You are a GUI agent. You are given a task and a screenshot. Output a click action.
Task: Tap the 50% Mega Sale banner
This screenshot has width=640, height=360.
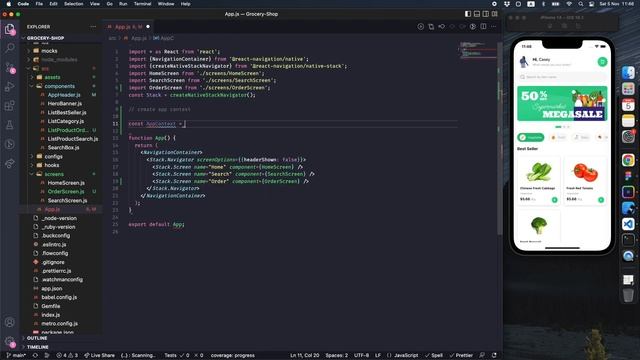[562, 103]
